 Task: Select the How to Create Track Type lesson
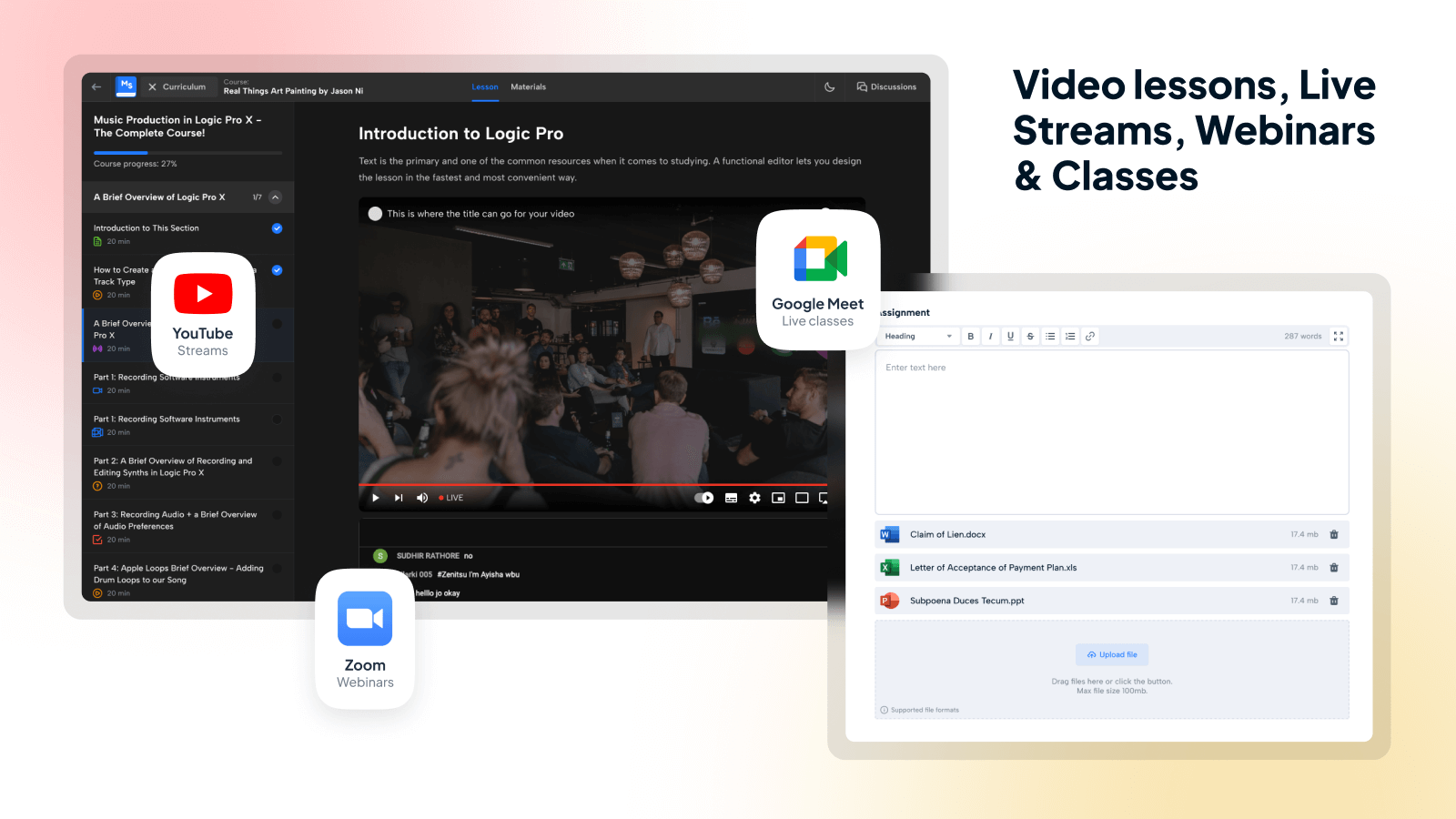click(x=187, y=282)
